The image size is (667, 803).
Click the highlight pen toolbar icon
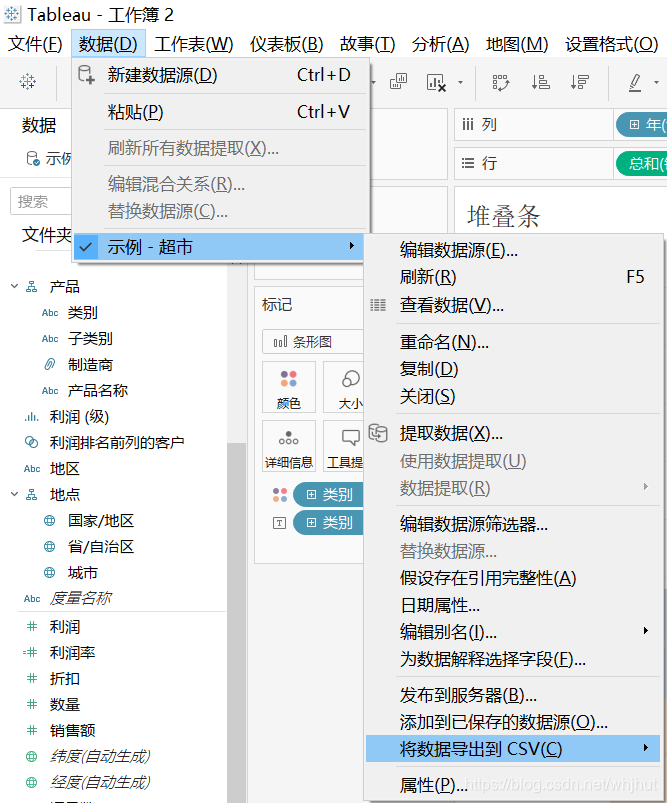pyautogui.click(x=635, y=82)
